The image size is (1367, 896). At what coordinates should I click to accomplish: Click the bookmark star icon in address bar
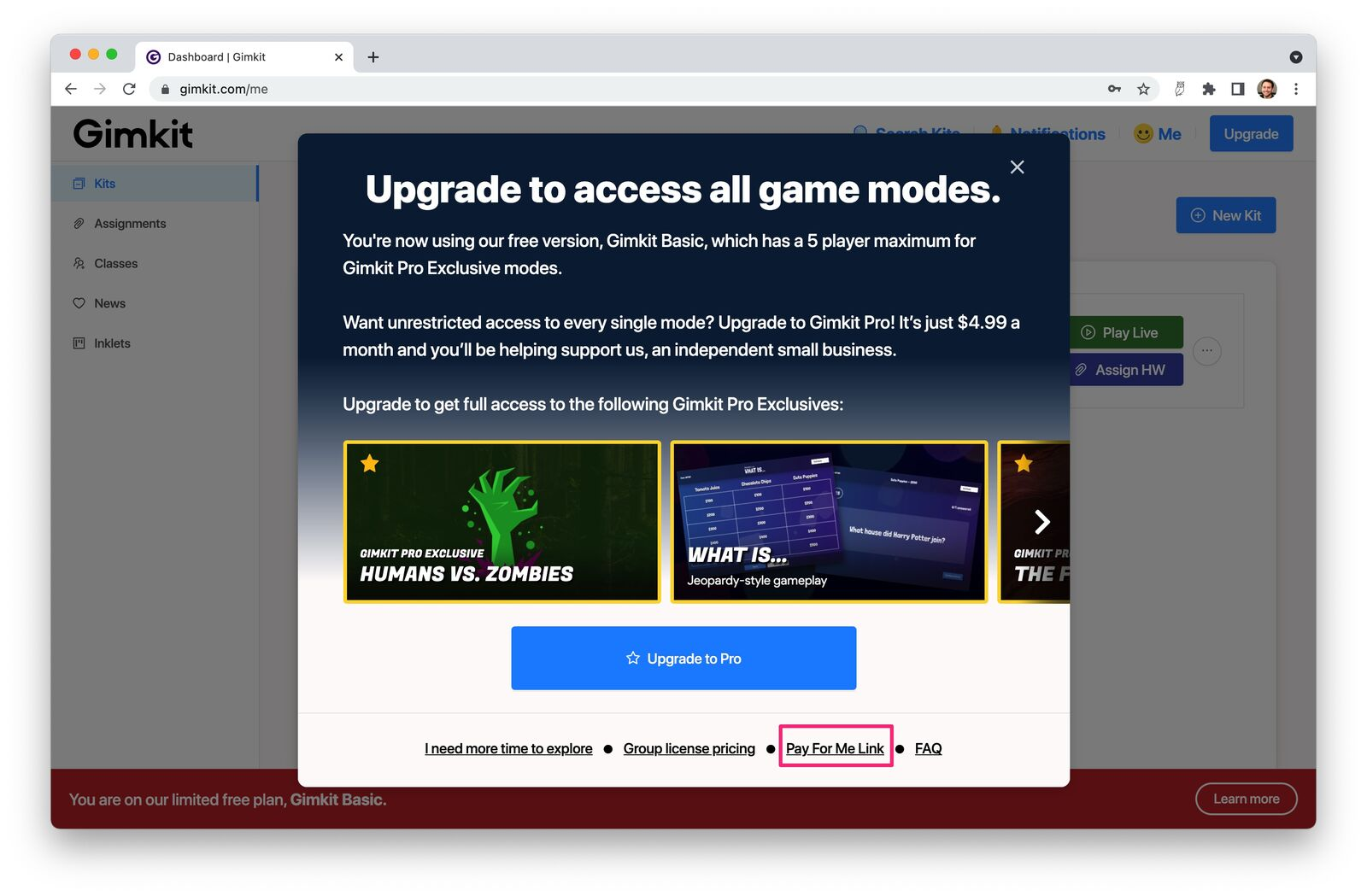click(1143, 89)
